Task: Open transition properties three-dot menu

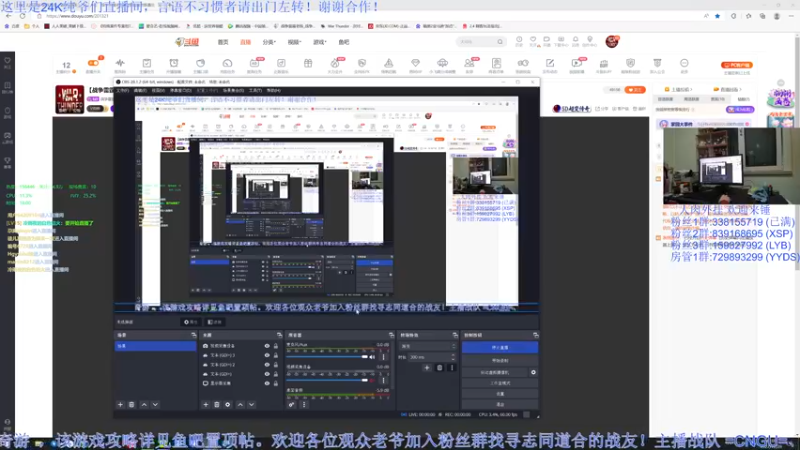Action: click(452, 367)
